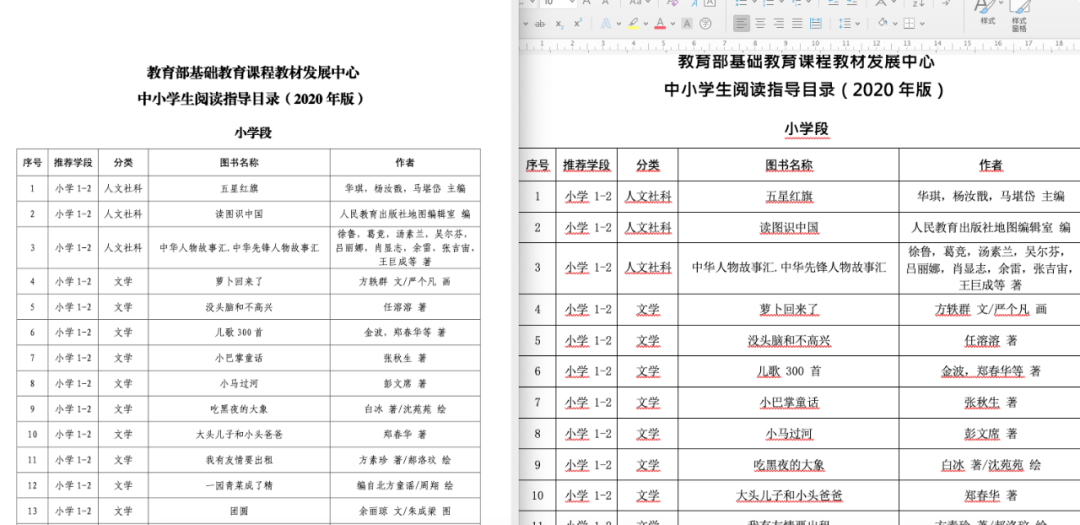Viewport: 1080px width, 525px height.
Task: Toggle strikethrough formatting in Word ribbon
Action: 540,23
